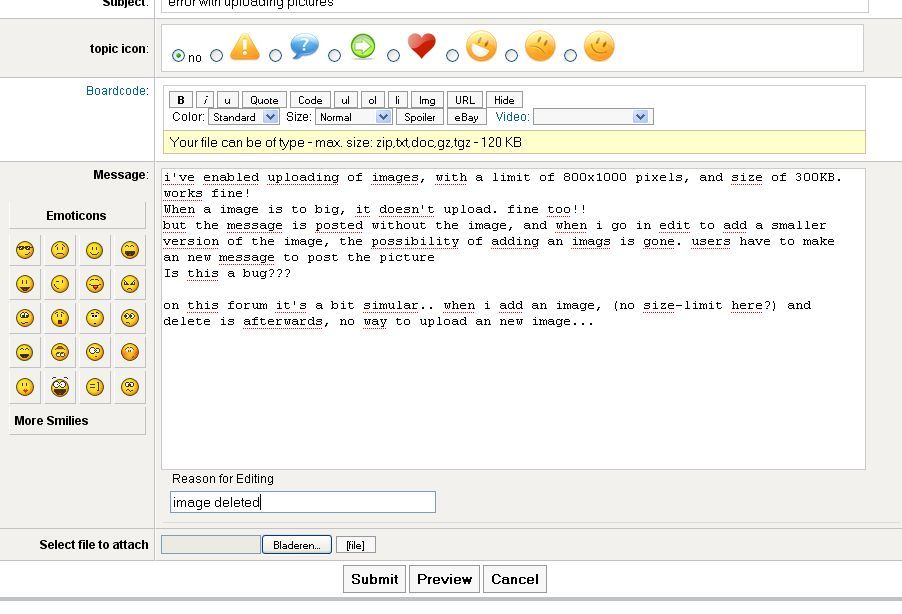The image size is (902, 614).
Task: Select the 'no' topic icon radio button
Action: pos(178,56)
